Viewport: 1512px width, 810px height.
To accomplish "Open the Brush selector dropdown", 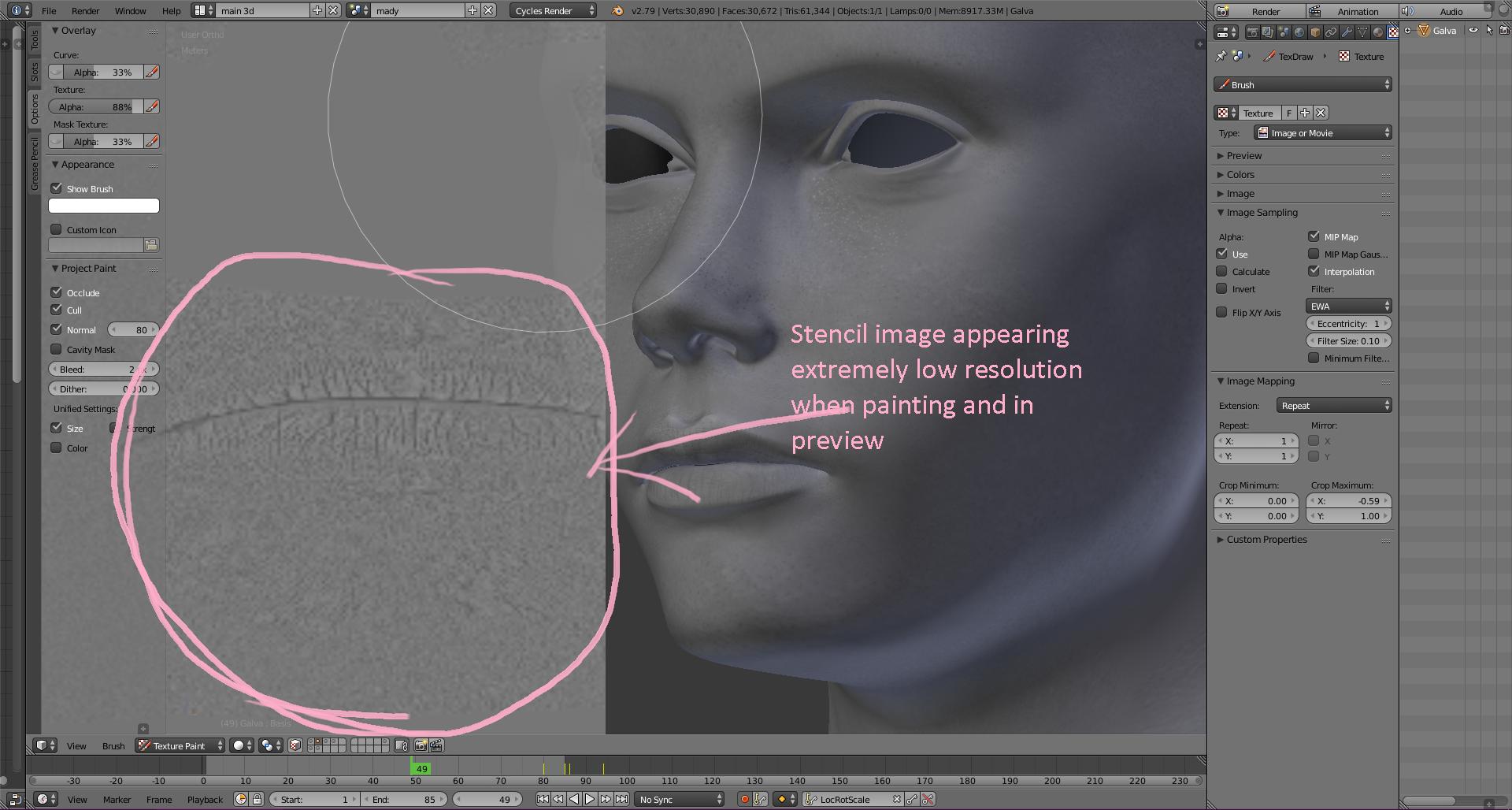I will pos(1303,84).
